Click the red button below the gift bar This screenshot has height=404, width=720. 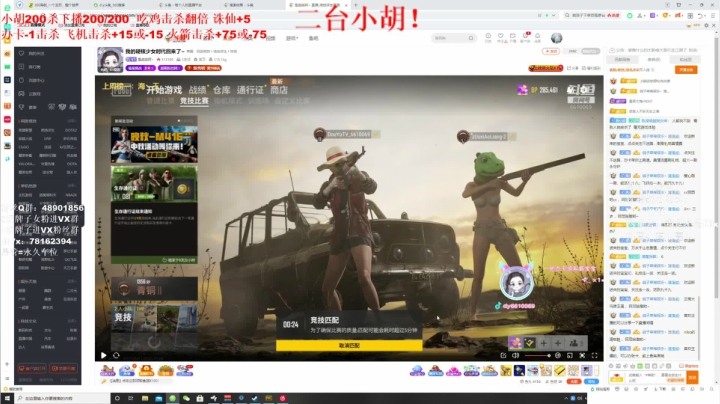(x=574, y=382)
